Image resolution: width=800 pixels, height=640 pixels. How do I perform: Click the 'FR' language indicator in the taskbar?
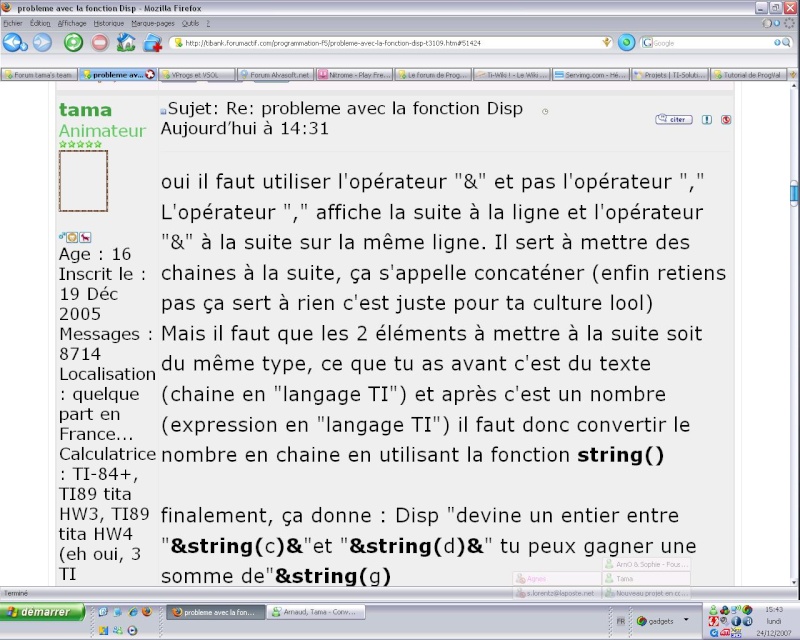click(x=620, y=621)
